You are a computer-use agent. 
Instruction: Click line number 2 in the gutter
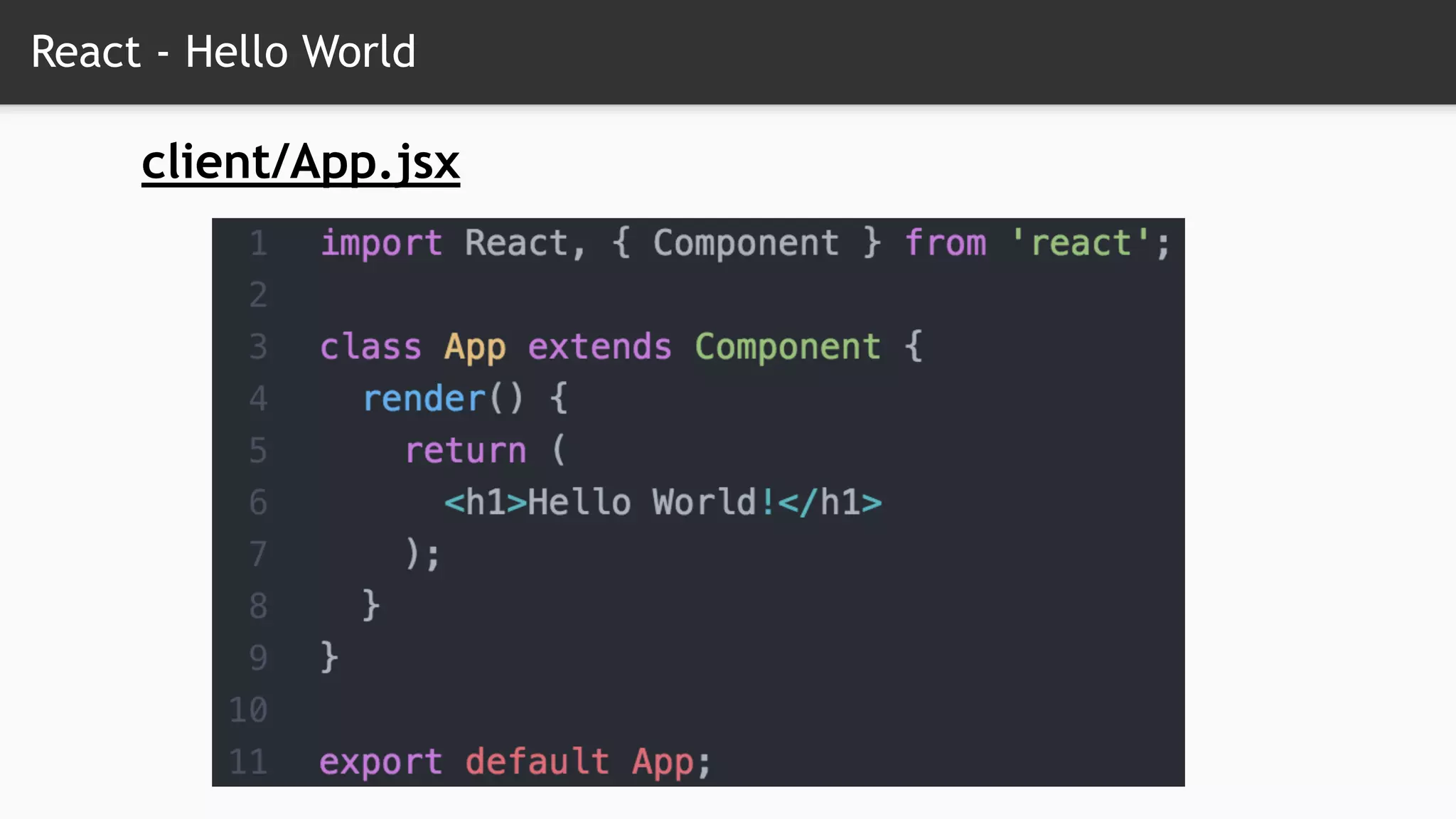tap(258, 295)
